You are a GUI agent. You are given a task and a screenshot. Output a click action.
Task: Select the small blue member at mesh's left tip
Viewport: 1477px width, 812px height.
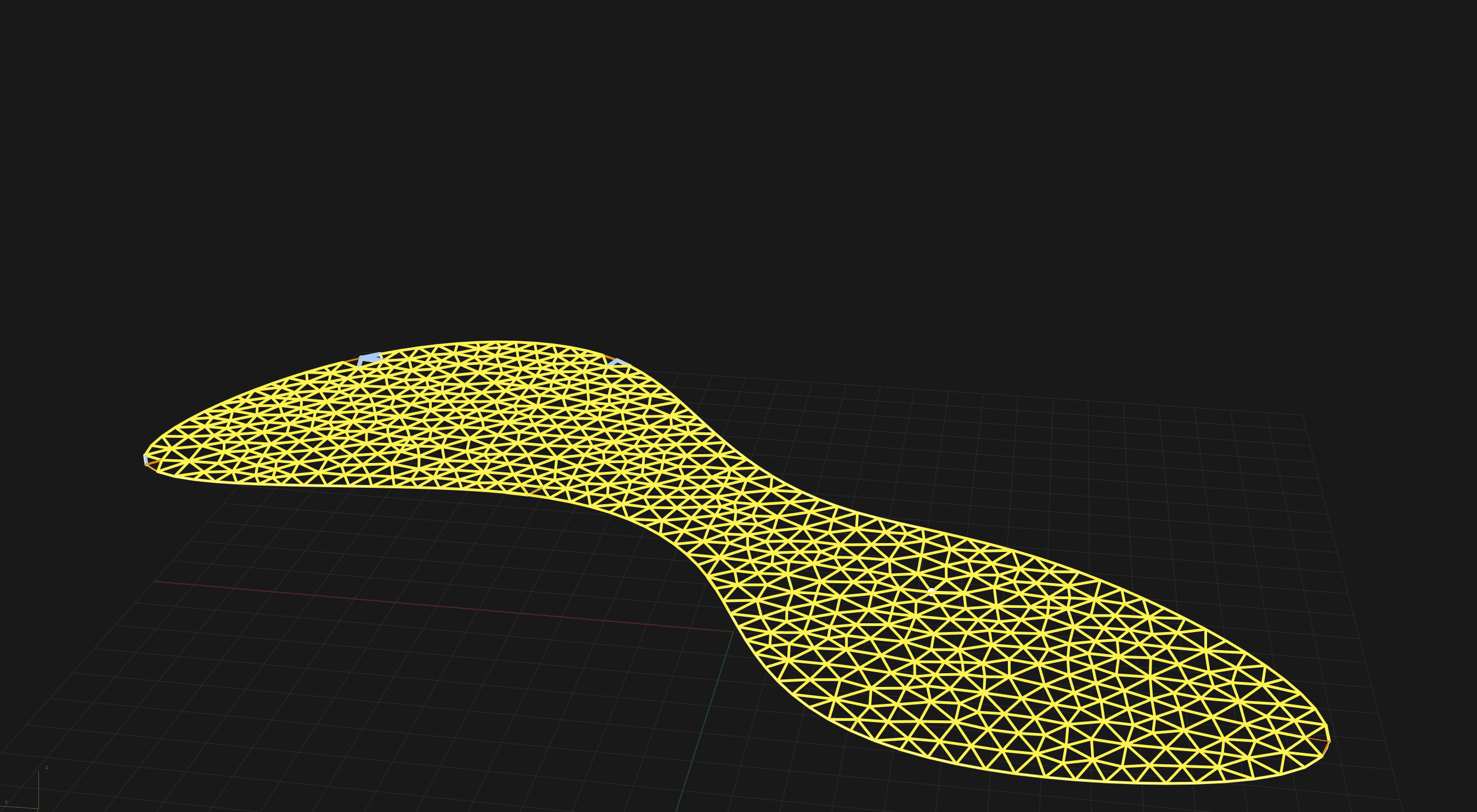click(145, 459)
